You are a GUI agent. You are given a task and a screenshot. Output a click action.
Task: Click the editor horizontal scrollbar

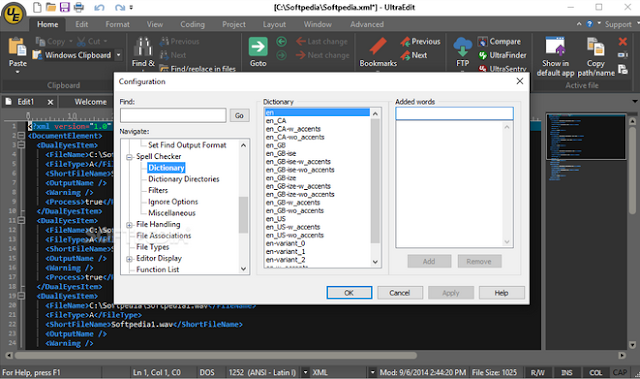pos(216,355)
